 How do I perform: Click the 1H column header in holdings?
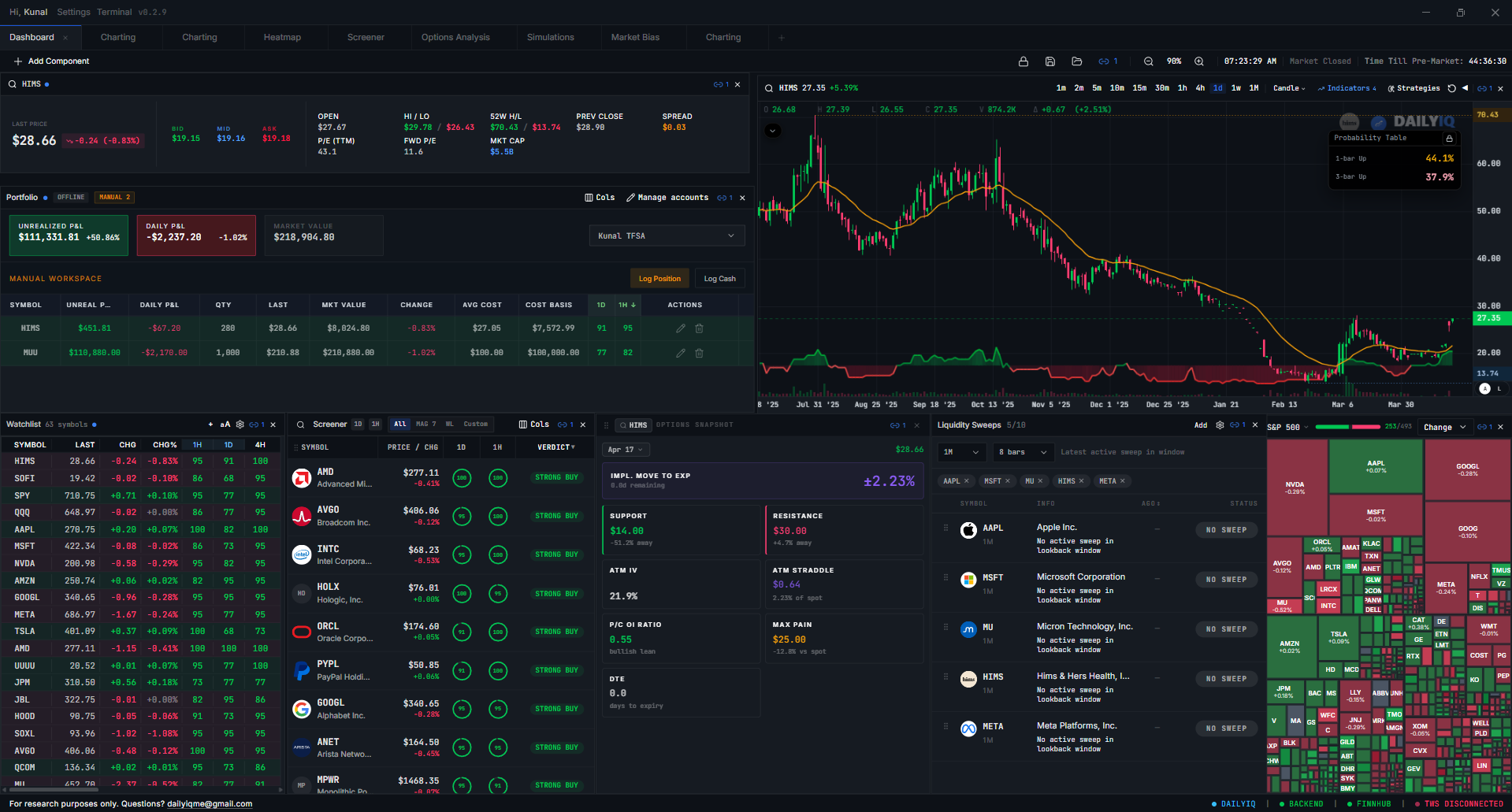[627, 305]
